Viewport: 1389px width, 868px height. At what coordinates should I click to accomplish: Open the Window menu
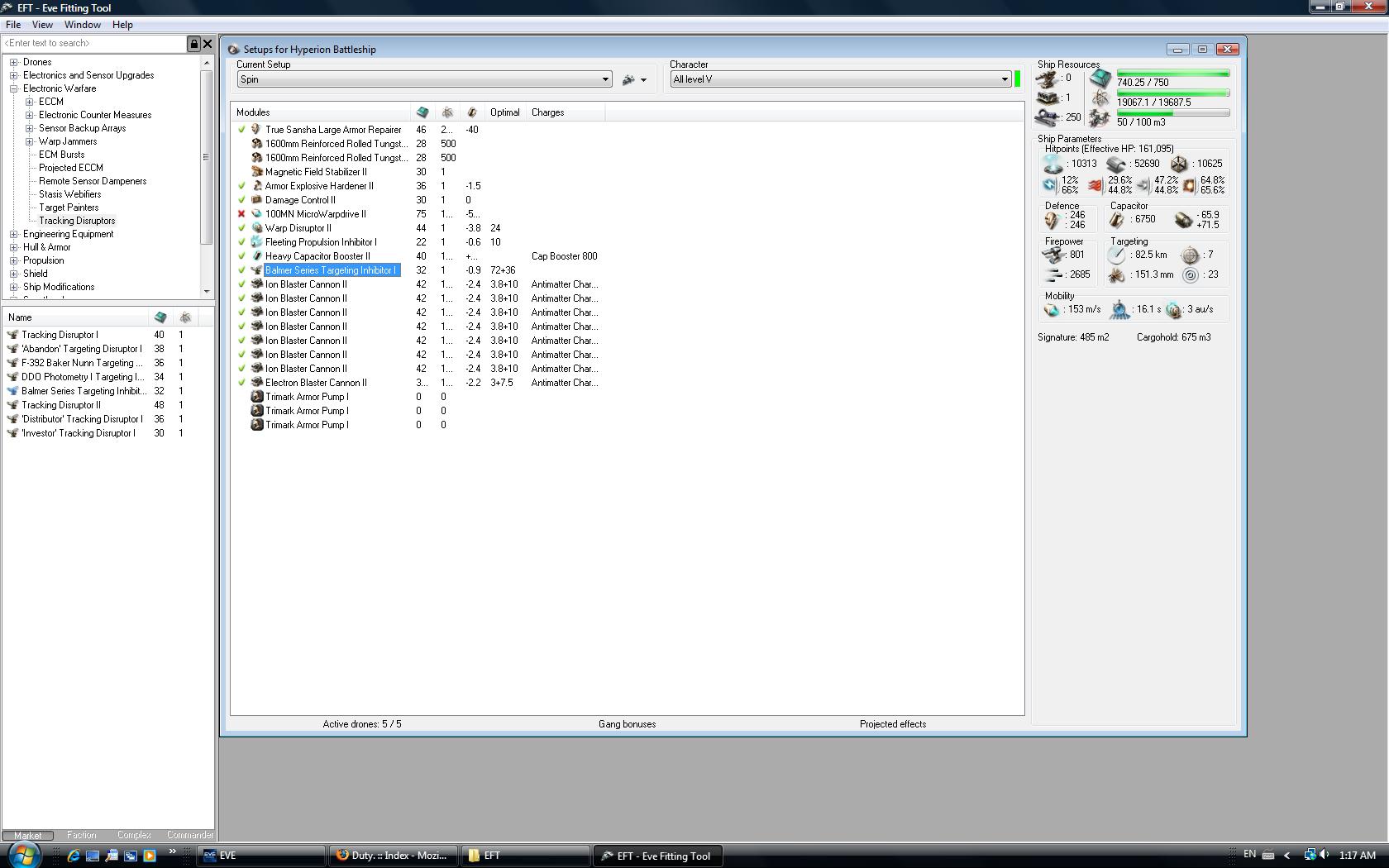[x=83, y=25]
